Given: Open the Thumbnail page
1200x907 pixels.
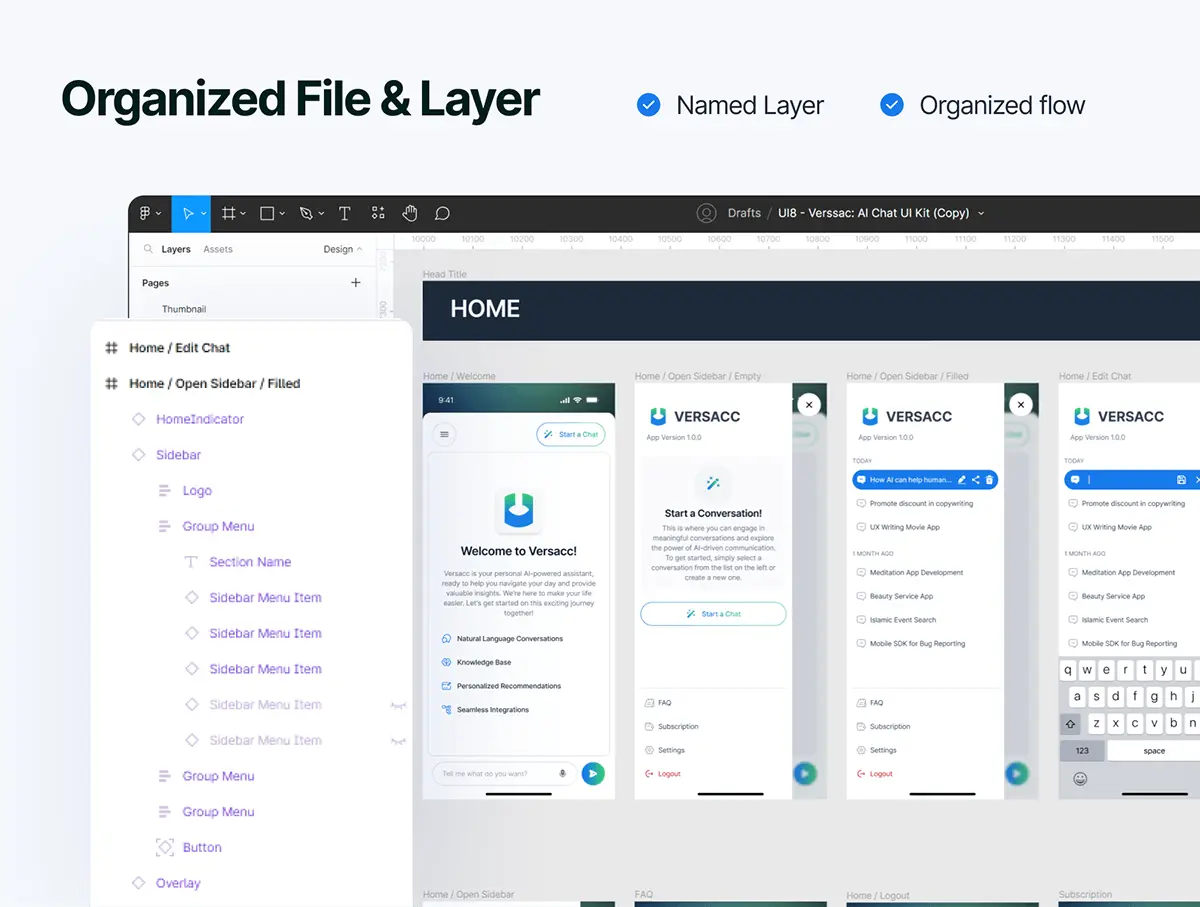Looking at the screenshot, I should point(184,309).
